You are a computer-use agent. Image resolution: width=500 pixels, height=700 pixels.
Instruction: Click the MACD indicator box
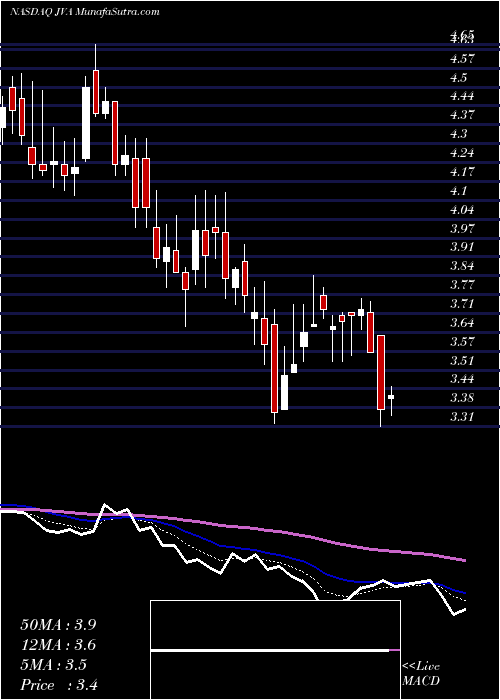275,650
